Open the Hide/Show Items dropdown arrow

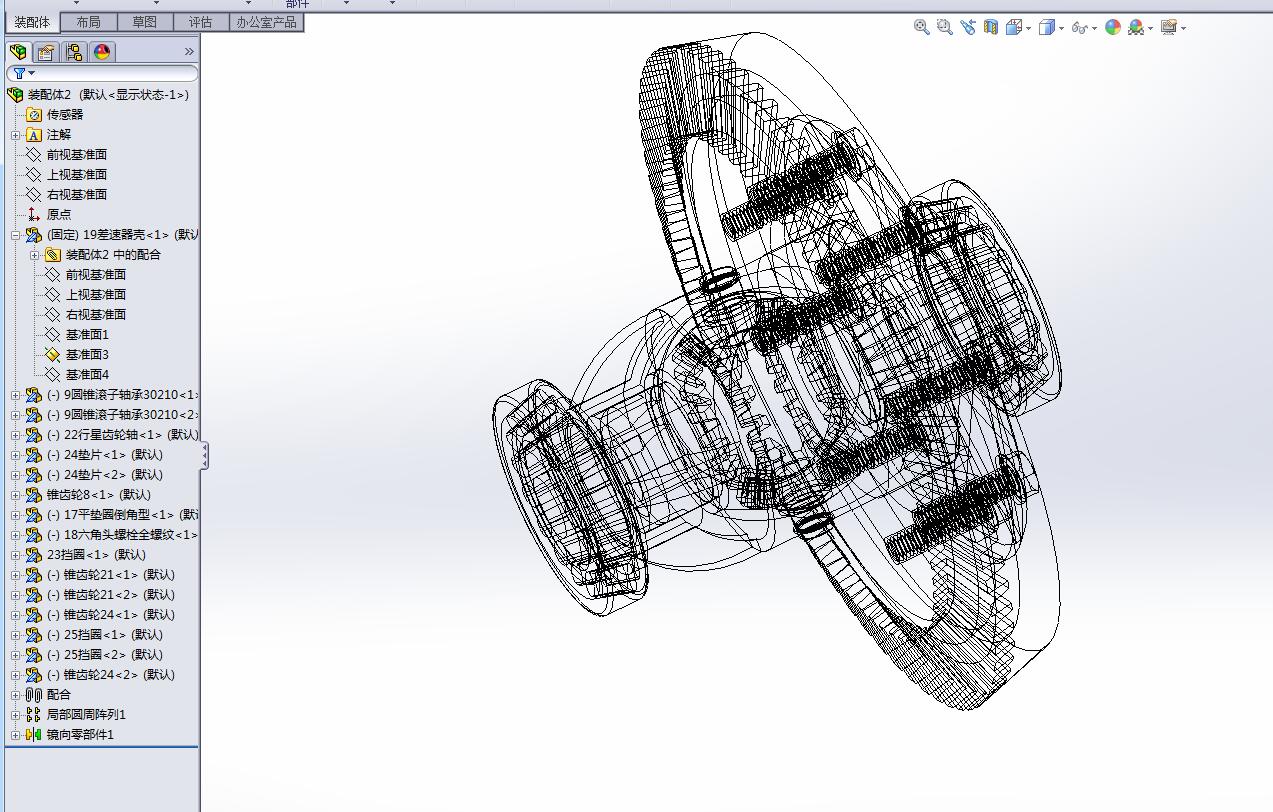tap(1094, 29)
